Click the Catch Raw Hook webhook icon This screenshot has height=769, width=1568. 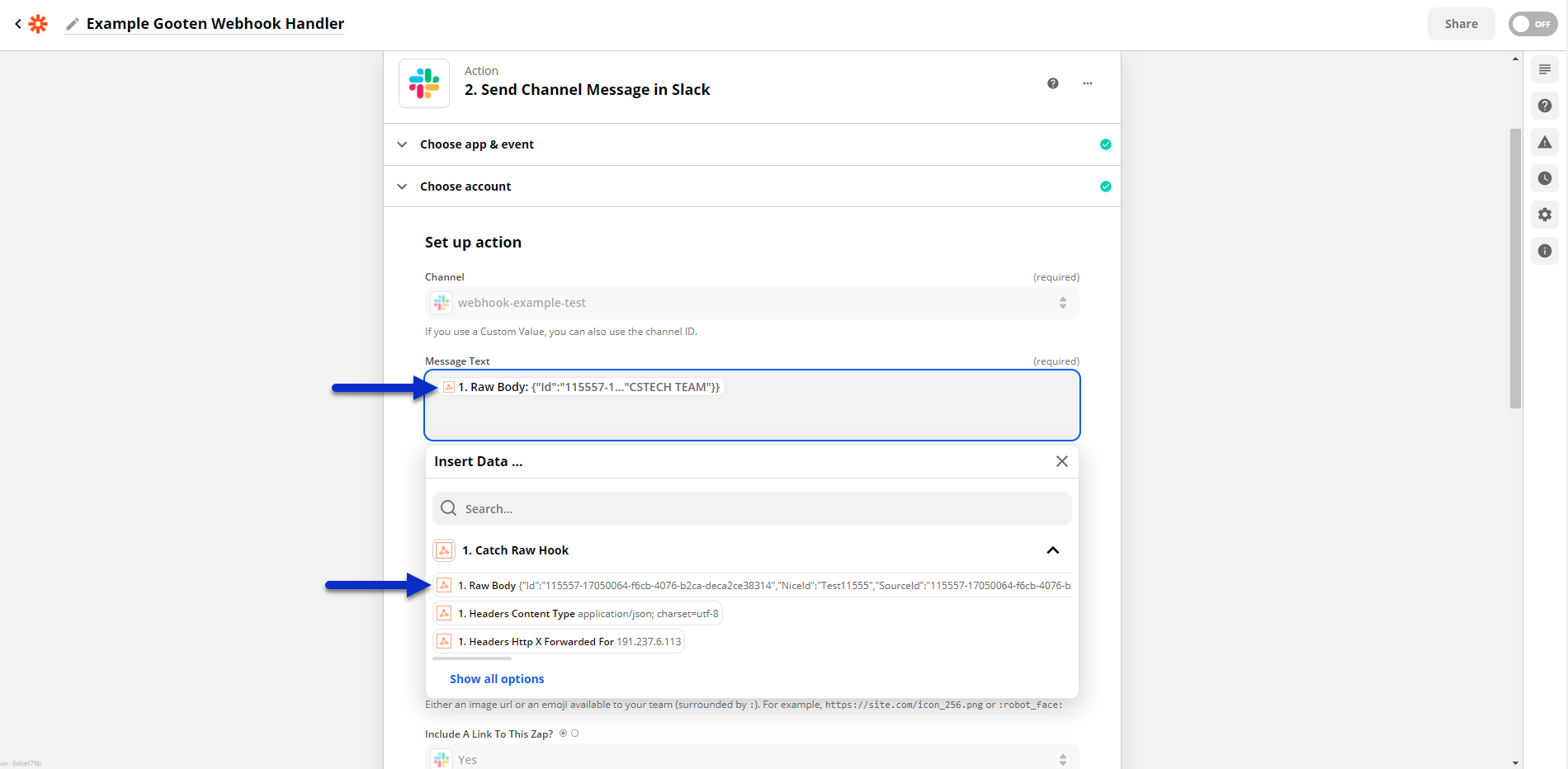pos(444,550)
